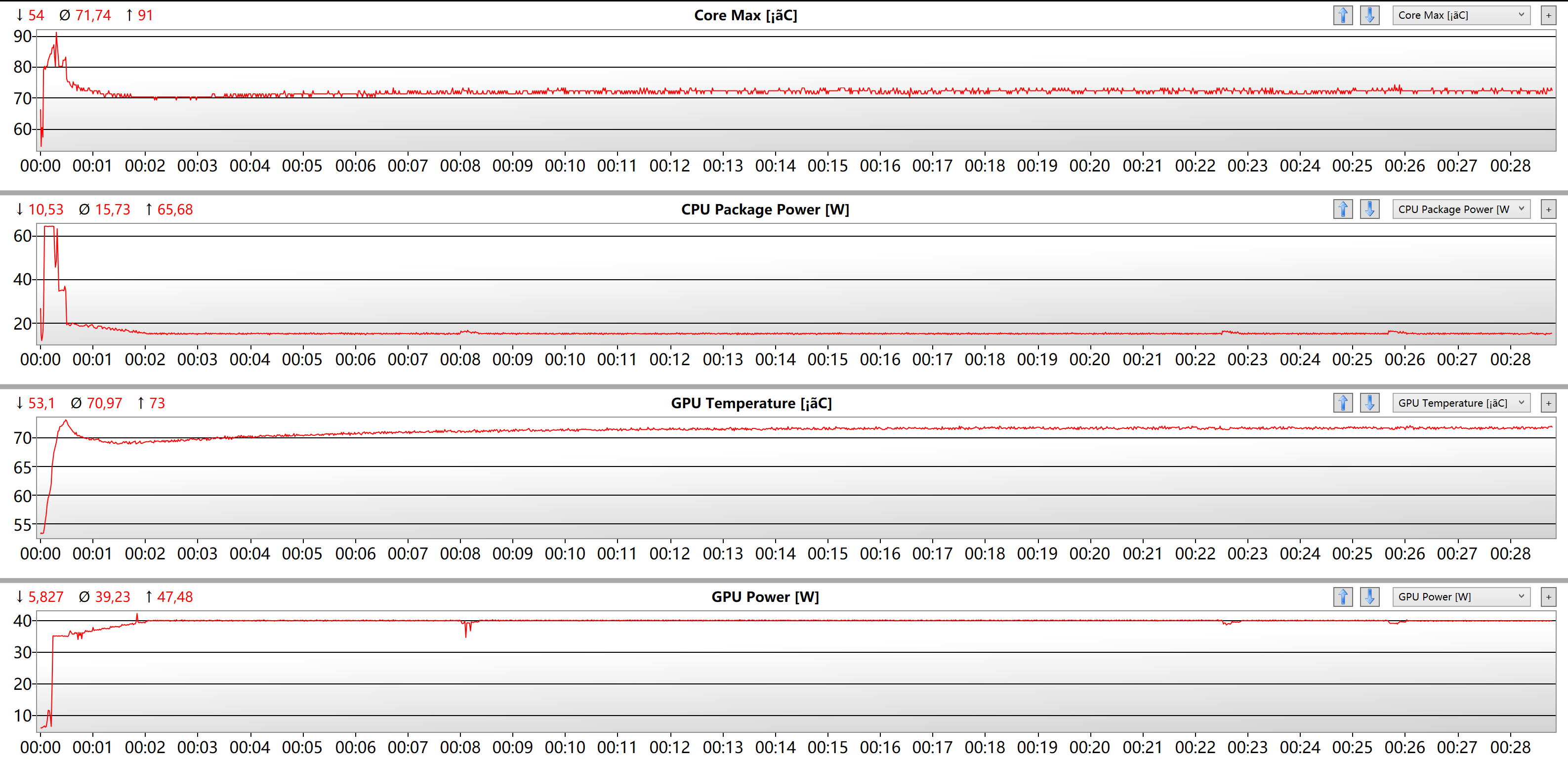Click the Core Max average value 71,74
1568x763 pixels.
click(x=92, y=15)
